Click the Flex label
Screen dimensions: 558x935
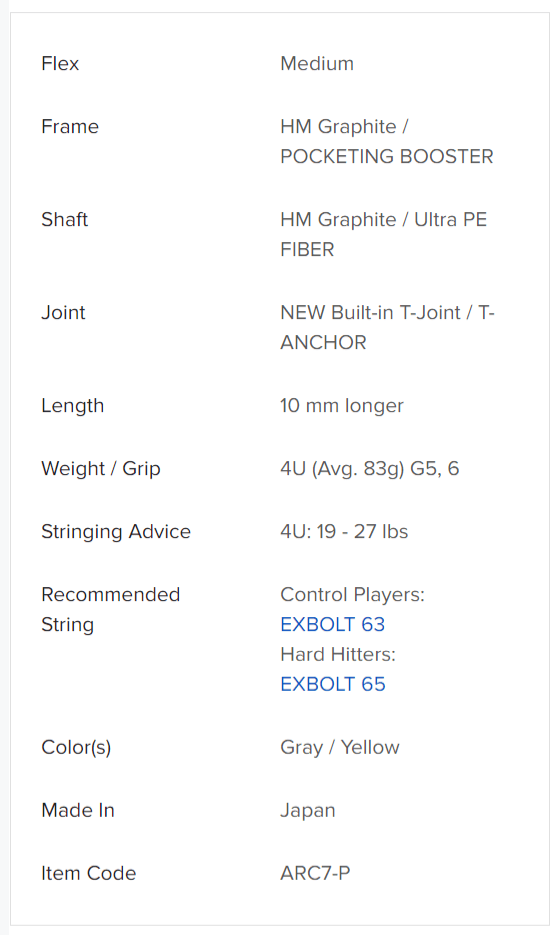click(60, 63)
